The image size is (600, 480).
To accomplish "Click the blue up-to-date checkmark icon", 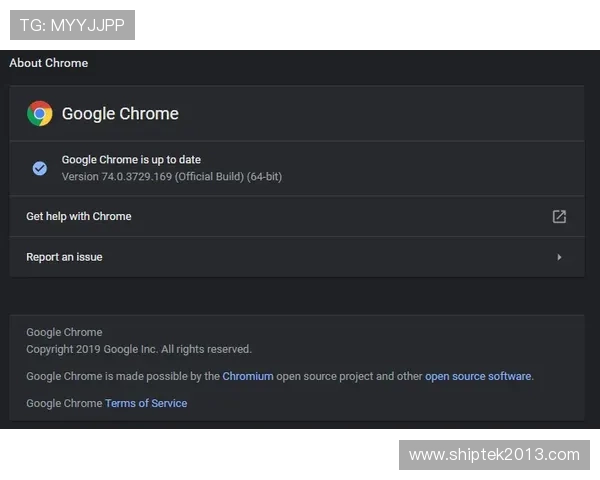I will click(x=39, y=168).
